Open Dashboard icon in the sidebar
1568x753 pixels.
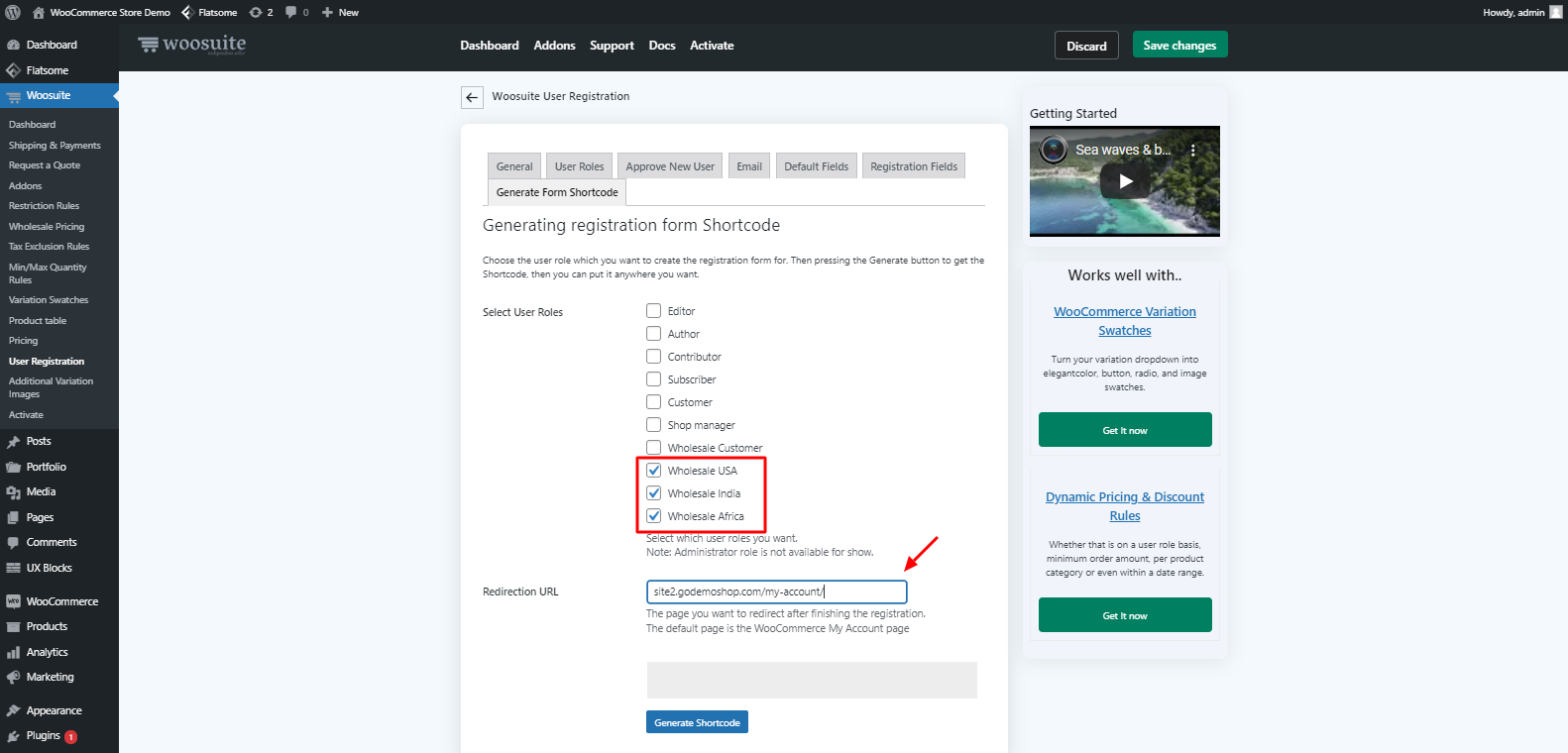point(13,45)
